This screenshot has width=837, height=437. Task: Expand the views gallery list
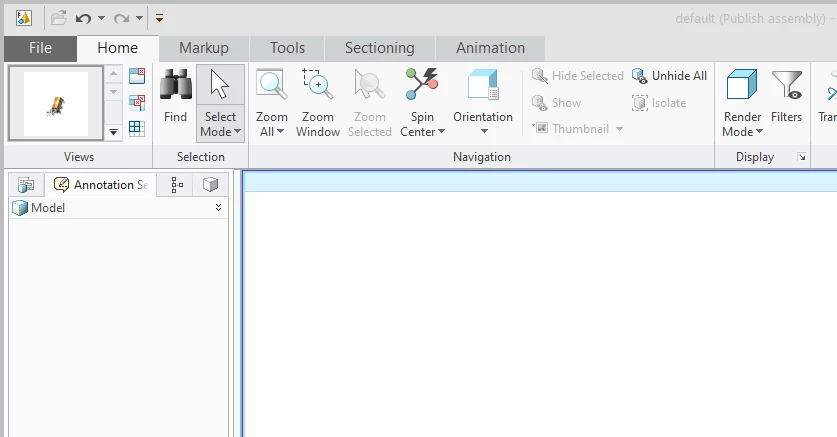click(x=113, y=132)
